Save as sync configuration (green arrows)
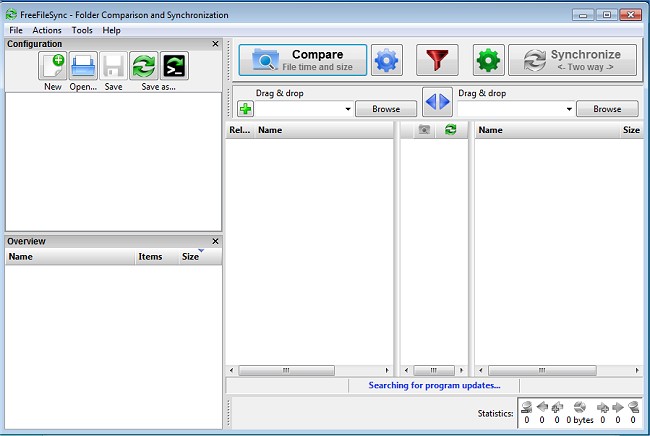This screenshot has height=436, width=650. [143, 65]
